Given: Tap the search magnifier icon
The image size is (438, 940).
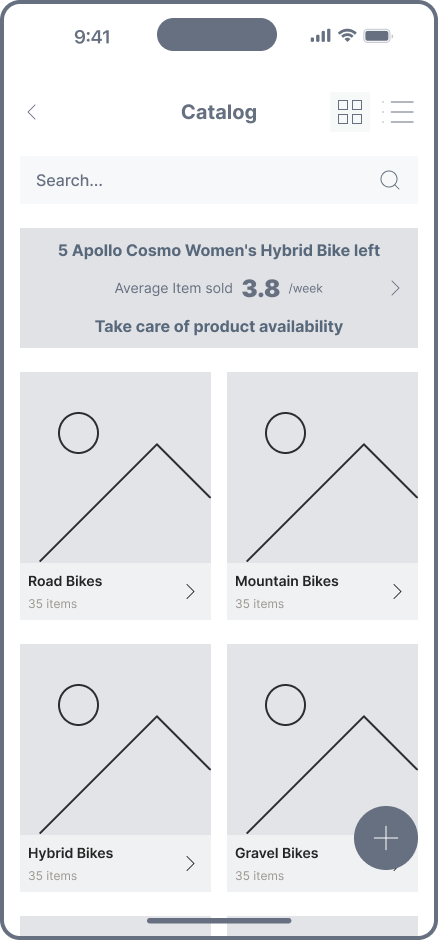Looking at the screenshot, I should pyautogui.click(x=389, y=180).
